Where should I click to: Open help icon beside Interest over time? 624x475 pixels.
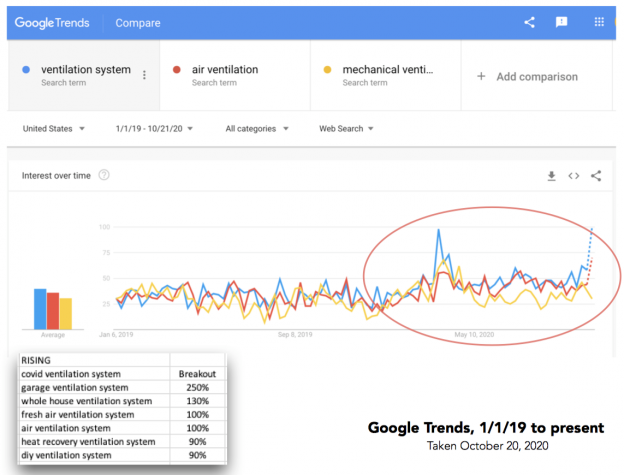(104, 176)
